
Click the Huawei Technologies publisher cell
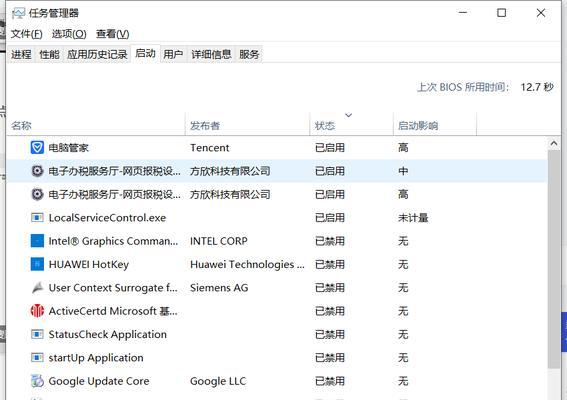[x=247, y=264]
